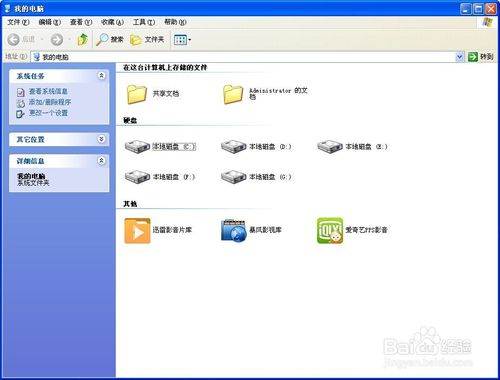Screen dimensions: 500x380
Task: Open the 文件(F) menu
Action: coord(18,22)
